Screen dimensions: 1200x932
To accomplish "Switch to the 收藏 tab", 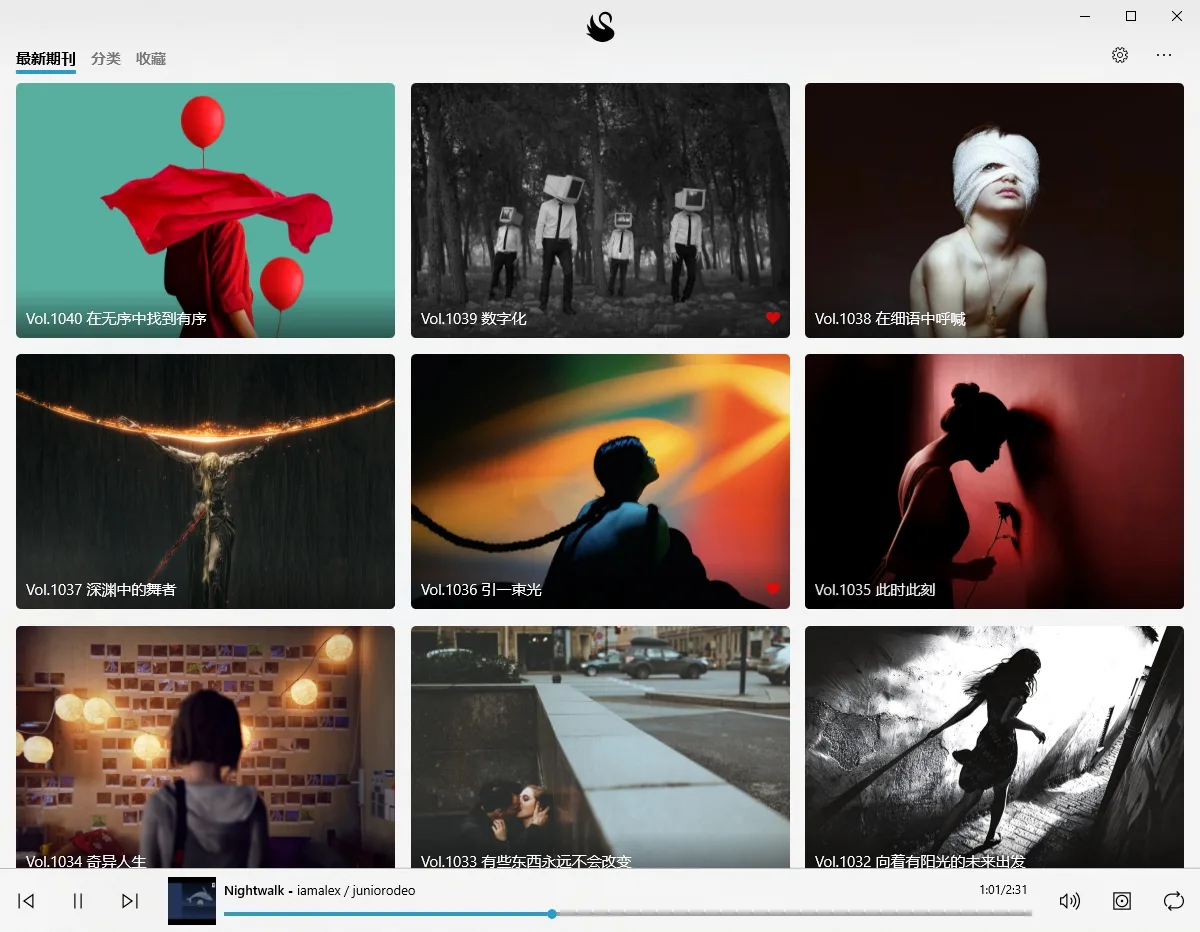I will (151, 59).
